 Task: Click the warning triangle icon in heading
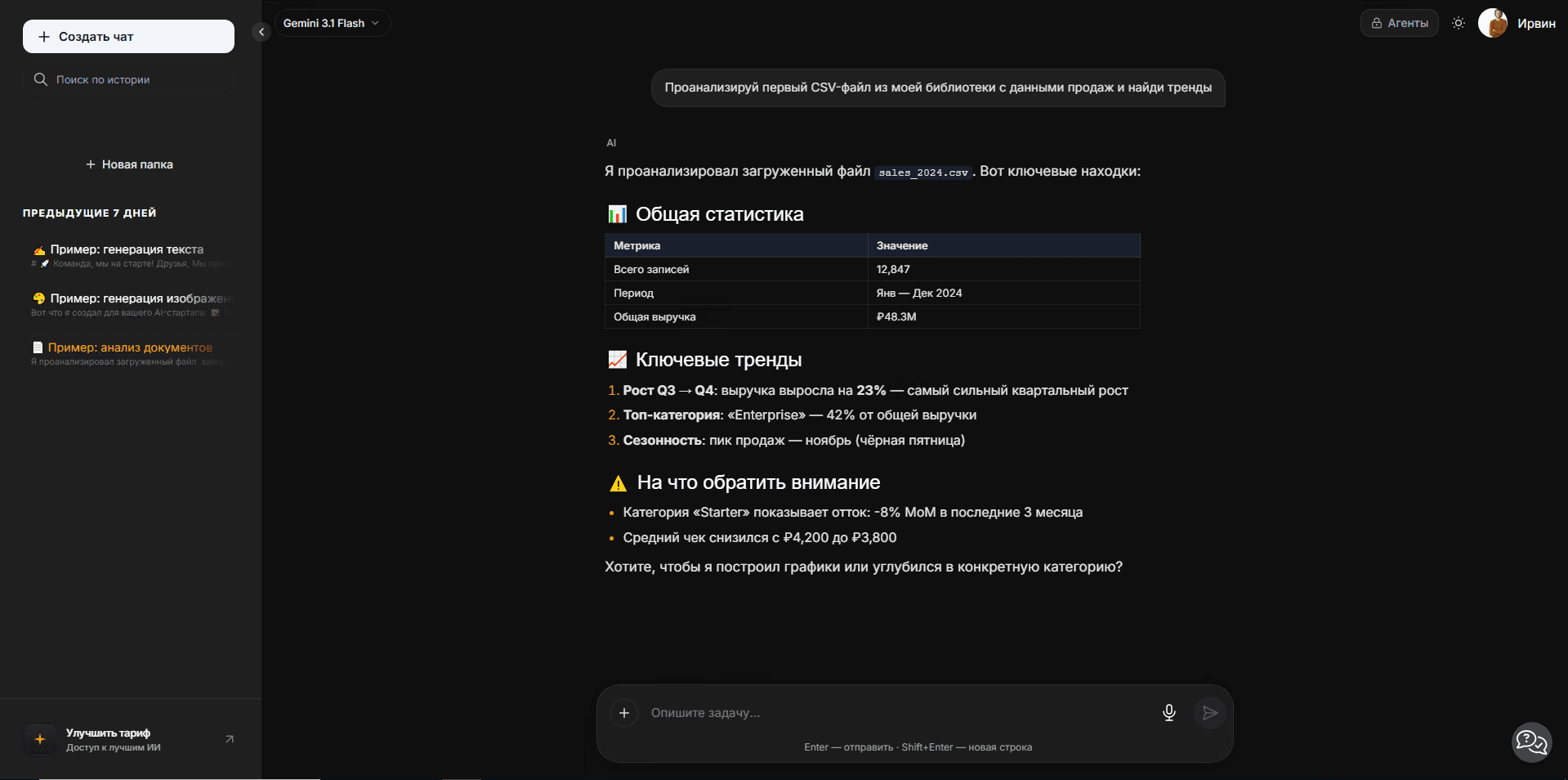[x=619, y=483]
